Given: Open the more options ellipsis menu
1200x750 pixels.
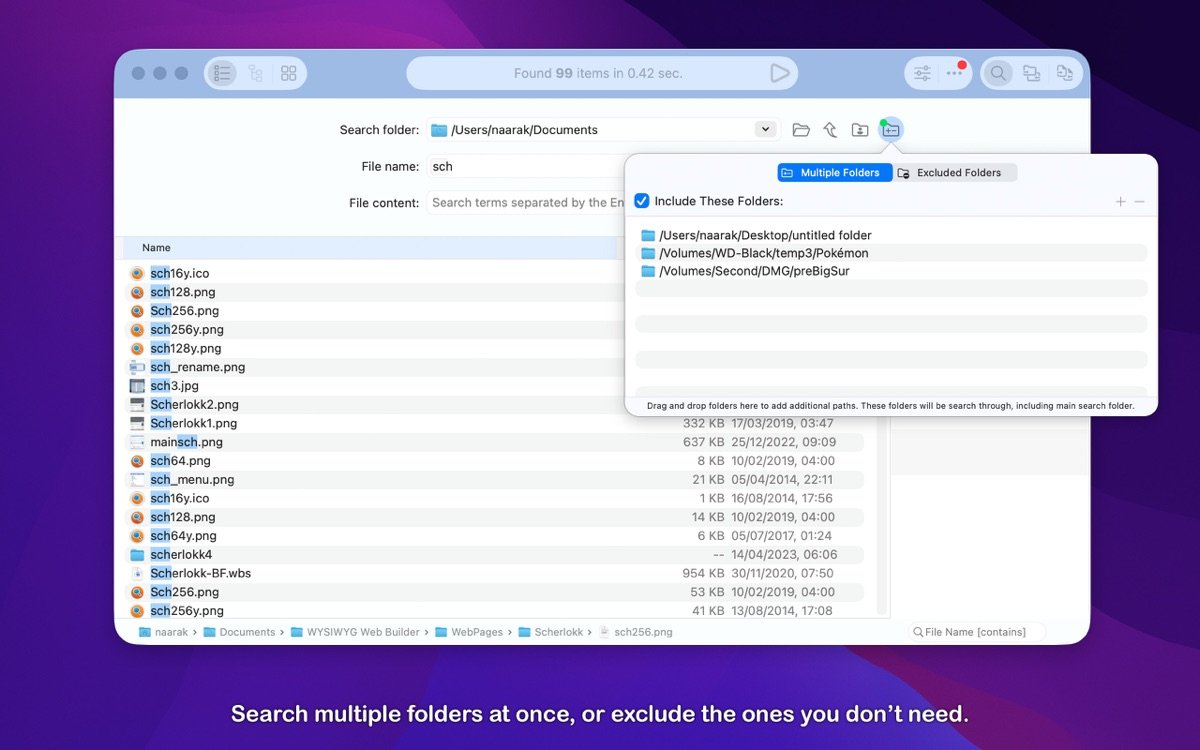Looking at the screenshot, I should [x=955, y=73].
